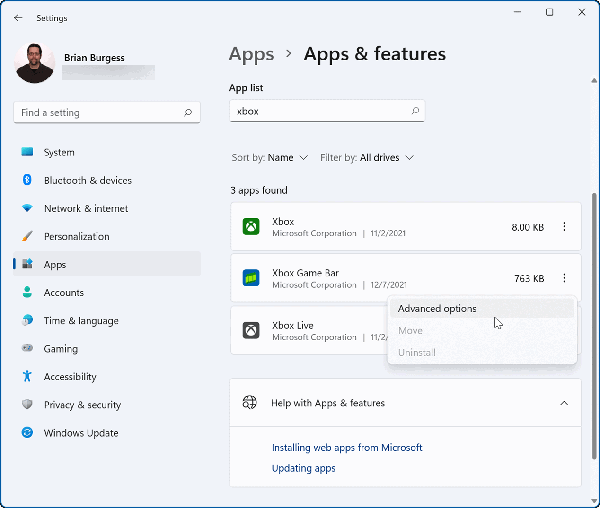This screenshot has height=508, width=600.
Task: Click Brian Burgess profile picture
Action: pyautogui.click(x=35, y=63)
